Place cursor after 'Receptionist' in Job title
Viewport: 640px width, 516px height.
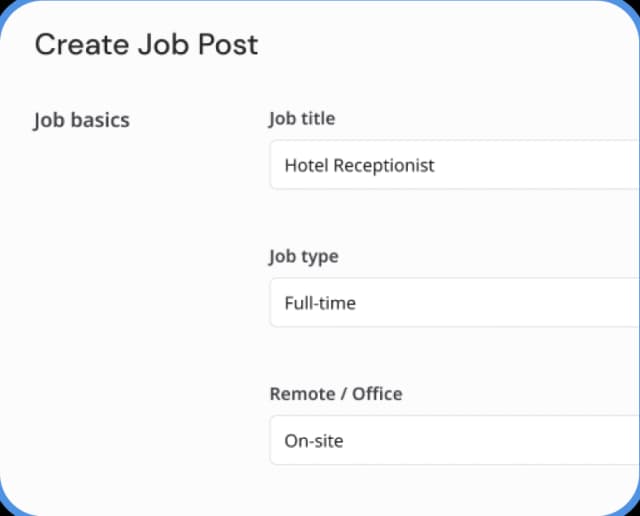(x=436, y=165)
